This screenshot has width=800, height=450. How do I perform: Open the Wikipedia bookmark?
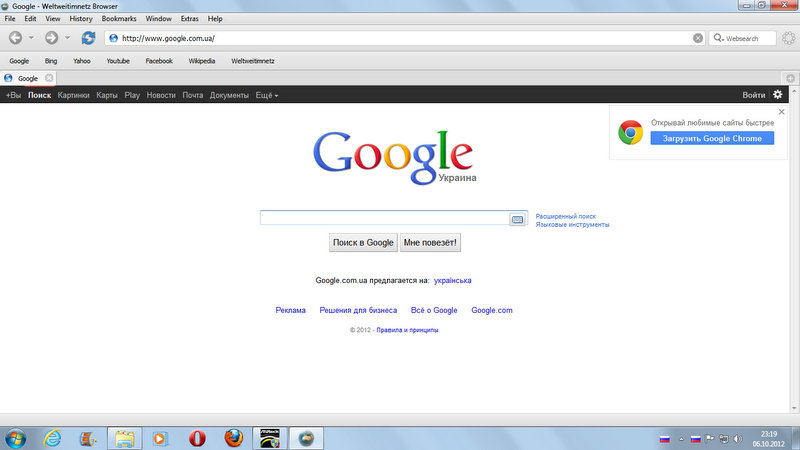coord(202,61)
